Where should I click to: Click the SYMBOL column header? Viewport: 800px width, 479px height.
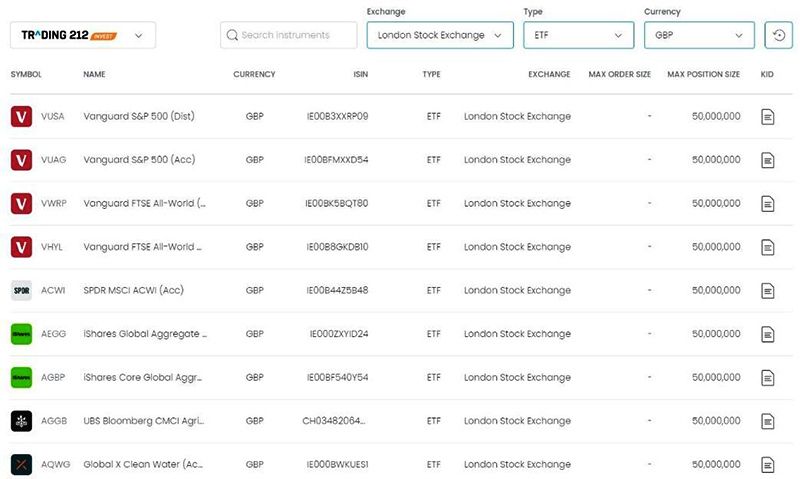(x=26, y=74)
